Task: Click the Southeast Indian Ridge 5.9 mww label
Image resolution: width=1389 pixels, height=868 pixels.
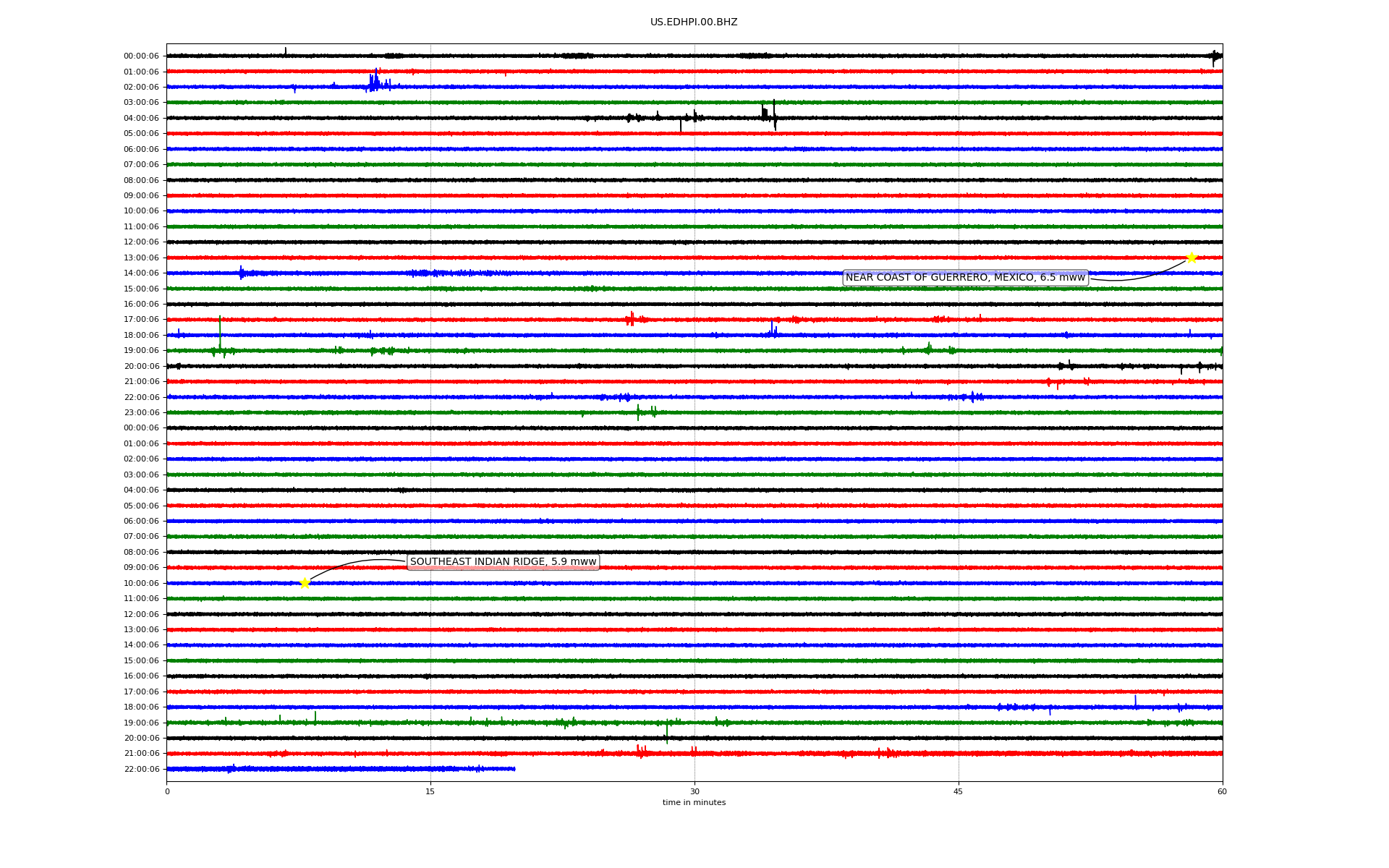Action: click(503, 562)
